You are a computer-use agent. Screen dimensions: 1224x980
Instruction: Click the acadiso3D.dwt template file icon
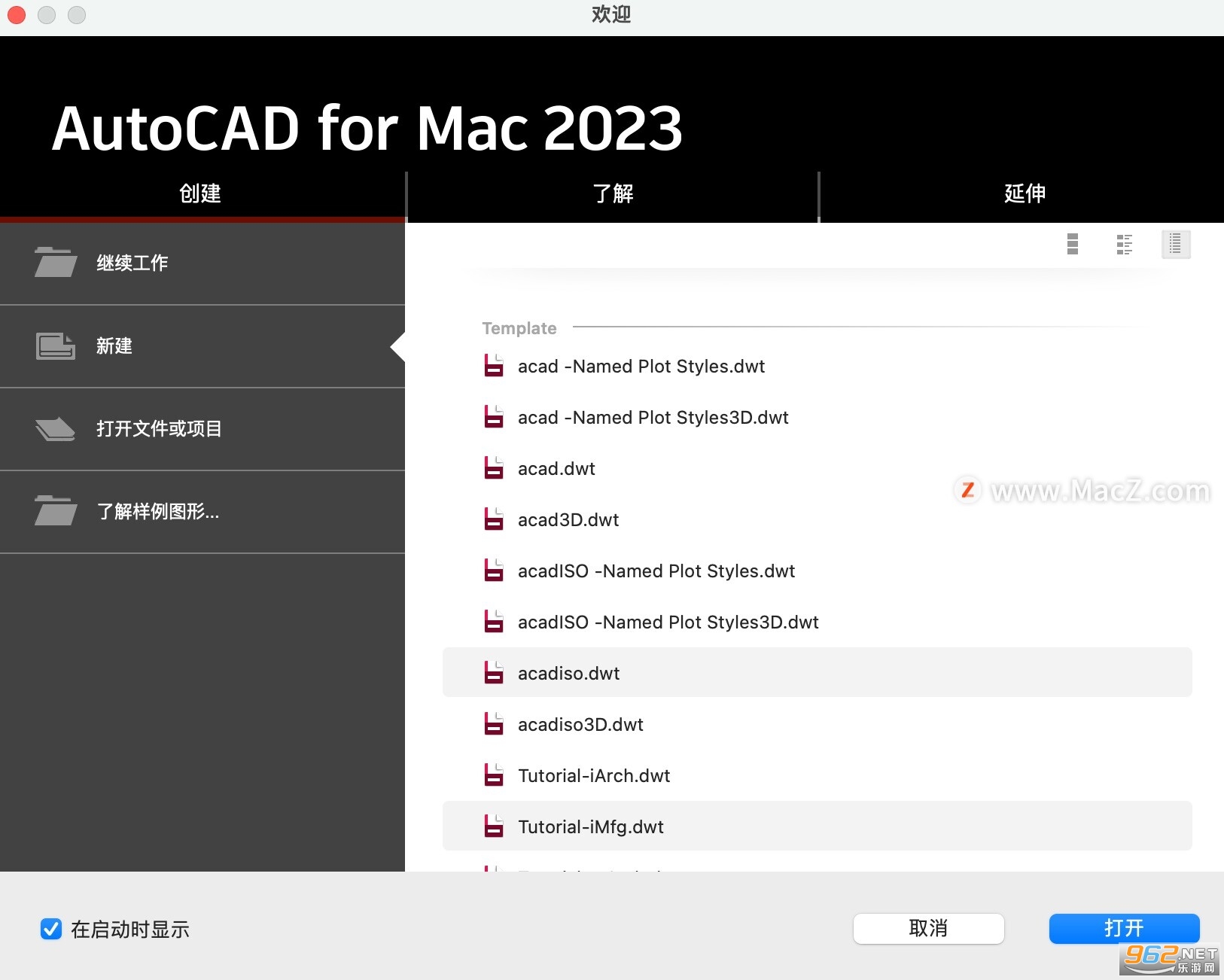click(x=494, y=724)
